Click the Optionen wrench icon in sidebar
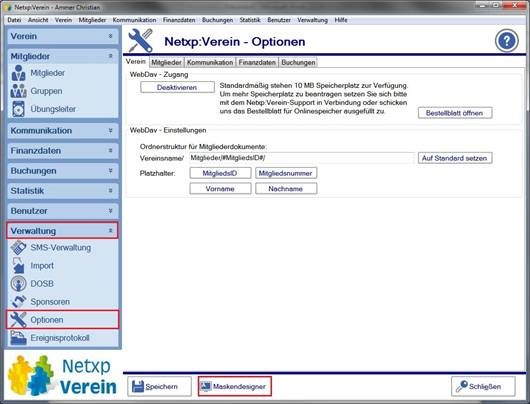Screen dimensions: 530x404 (x=18, y=320)
